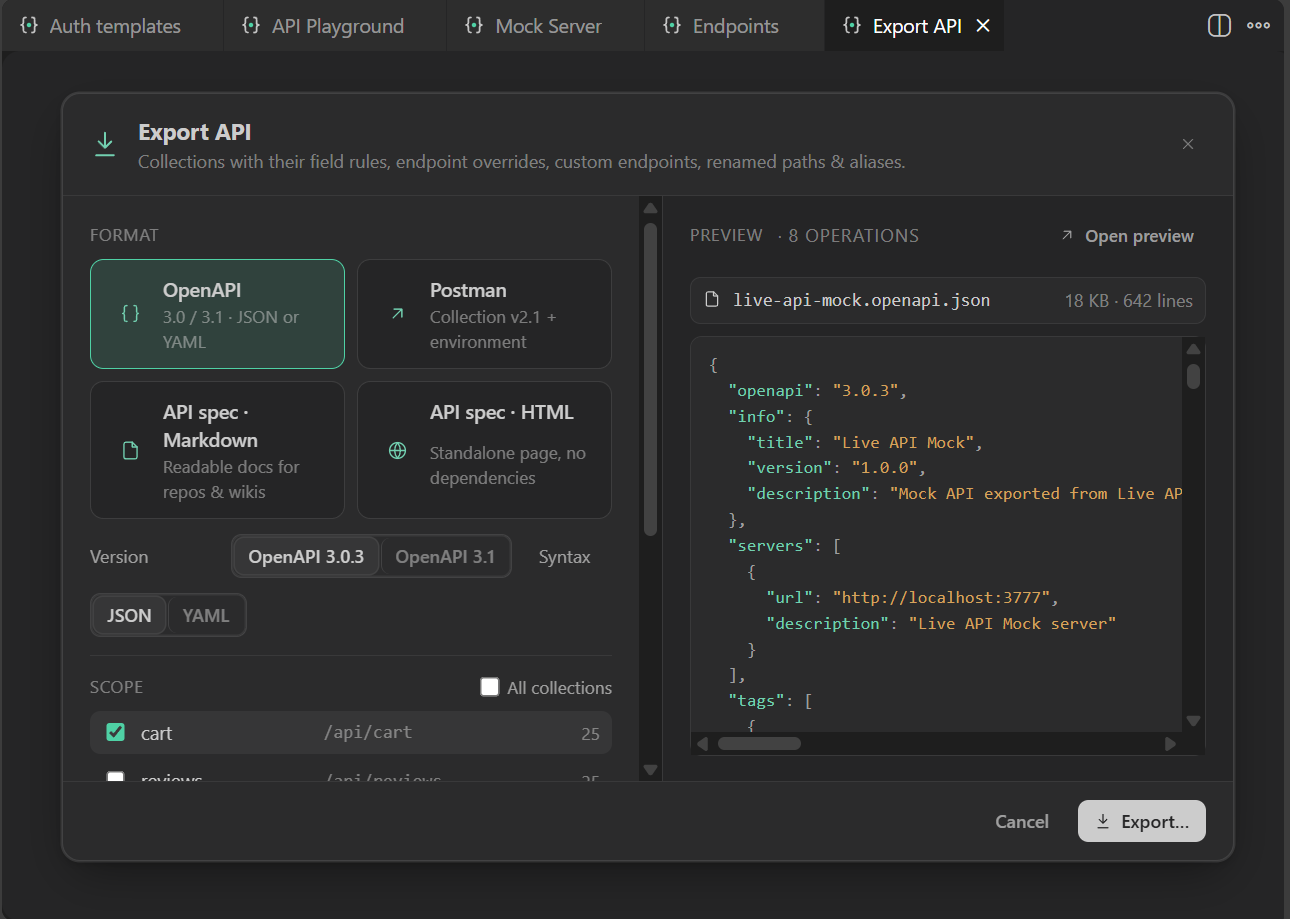Viewport: 1290px width, 919px height.
Task: Close the Export API tab
Action: click(x=983, y=26)
